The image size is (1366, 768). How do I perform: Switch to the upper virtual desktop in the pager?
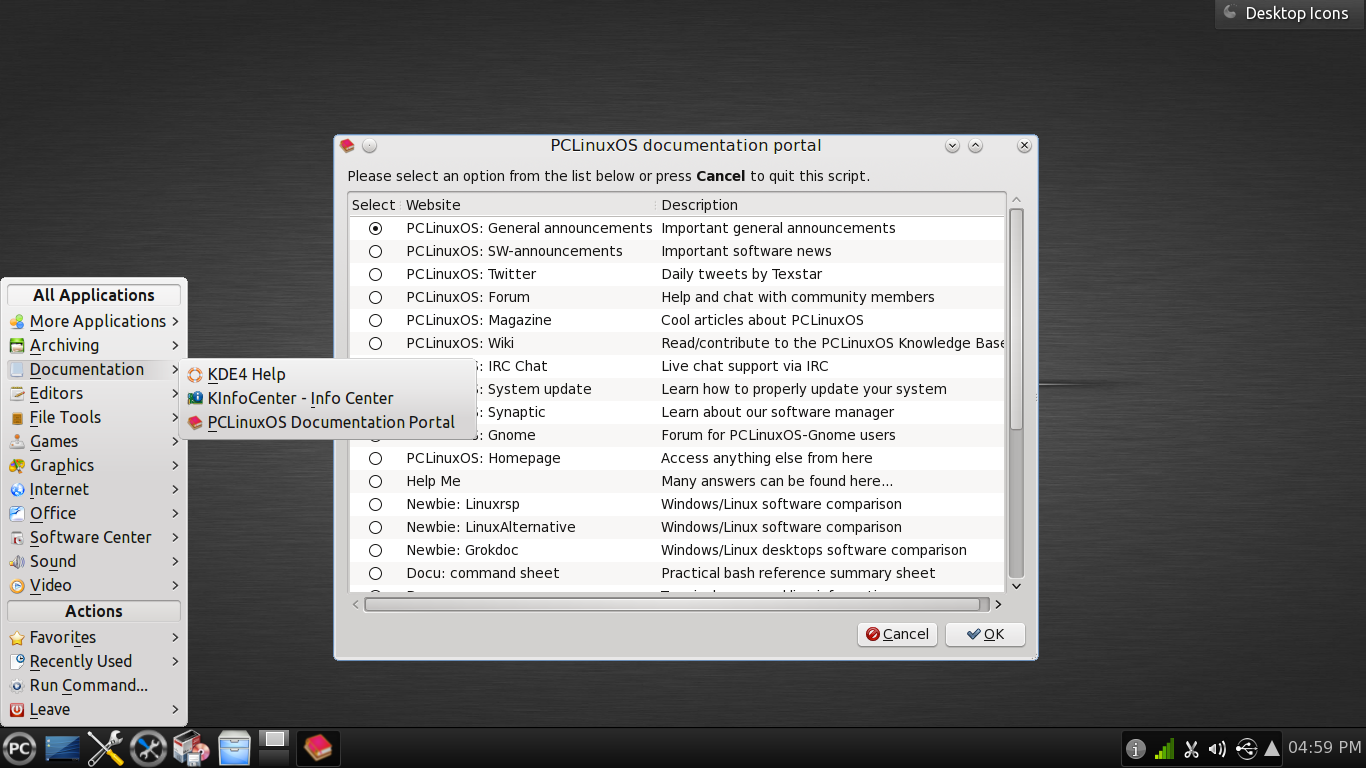click(x=274, y=739)
